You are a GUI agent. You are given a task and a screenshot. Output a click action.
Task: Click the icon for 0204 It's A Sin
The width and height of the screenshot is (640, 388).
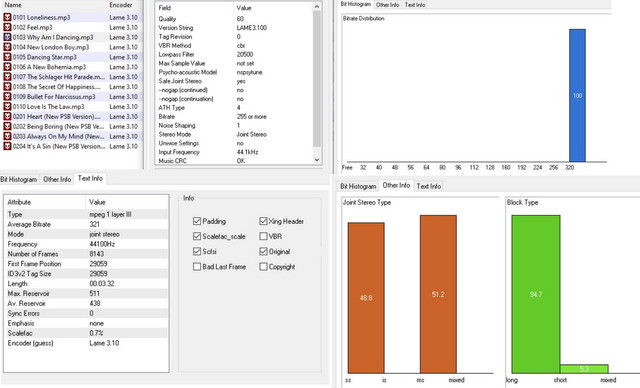7,146
